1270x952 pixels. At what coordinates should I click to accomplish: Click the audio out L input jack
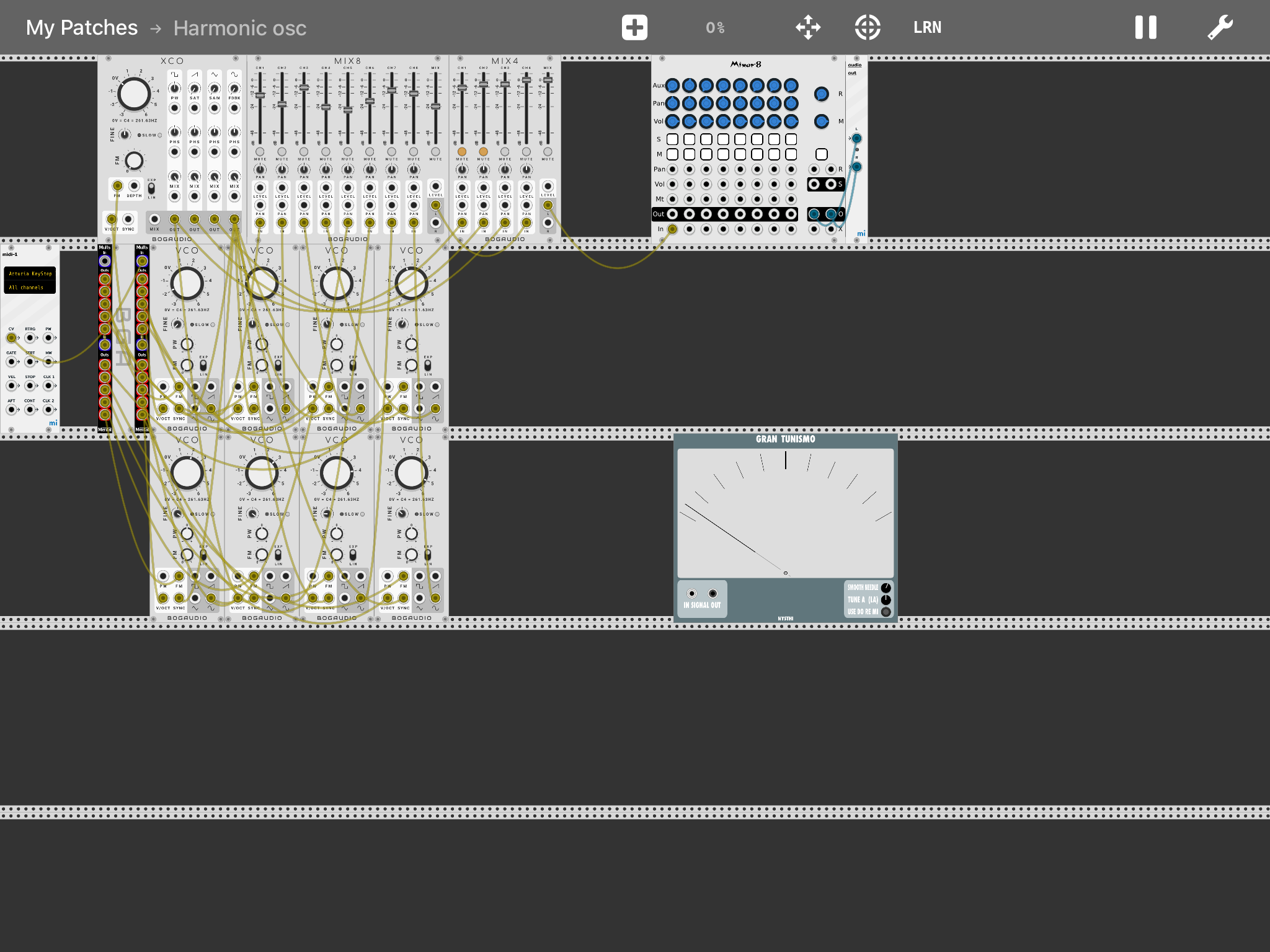click(856, 138)
